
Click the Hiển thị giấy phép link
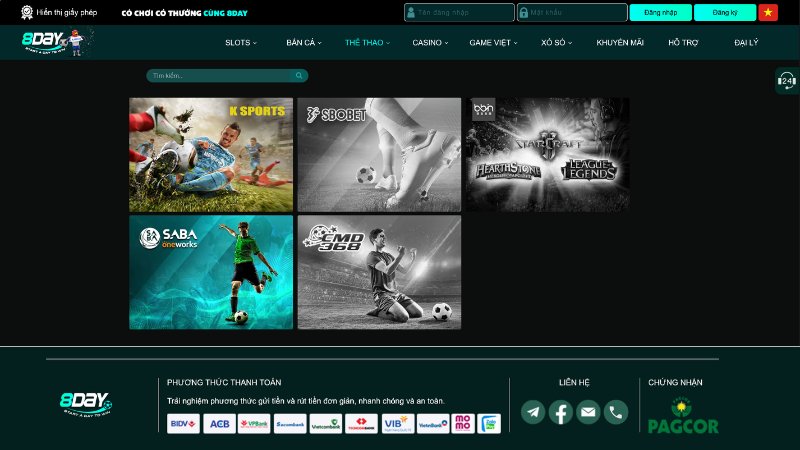(66, 12)
